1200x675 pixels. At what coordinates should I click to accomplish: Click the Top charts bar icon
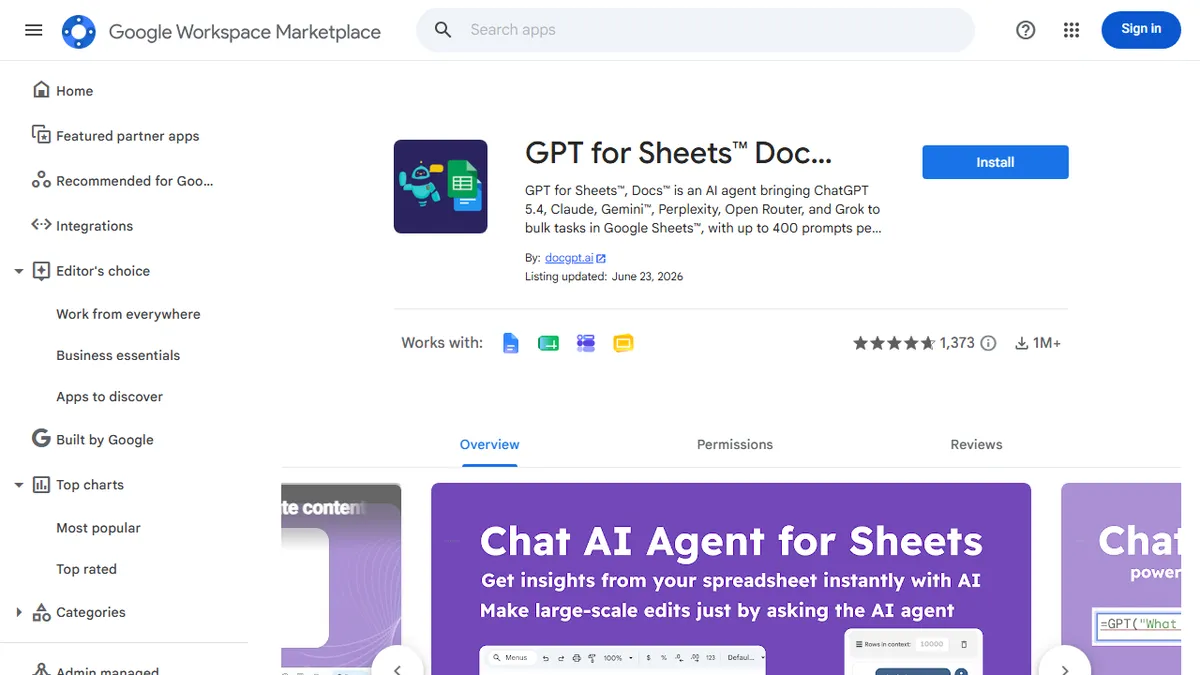tap(41, 484)
